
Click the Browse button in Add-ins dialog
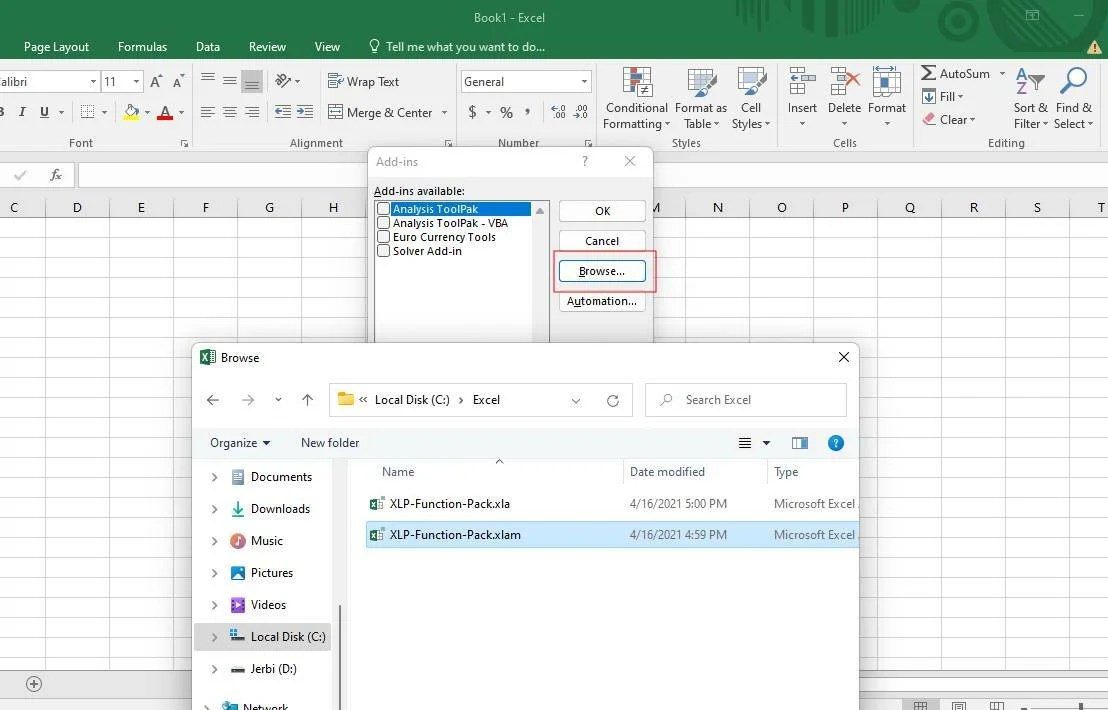click(x=601, y=270)
